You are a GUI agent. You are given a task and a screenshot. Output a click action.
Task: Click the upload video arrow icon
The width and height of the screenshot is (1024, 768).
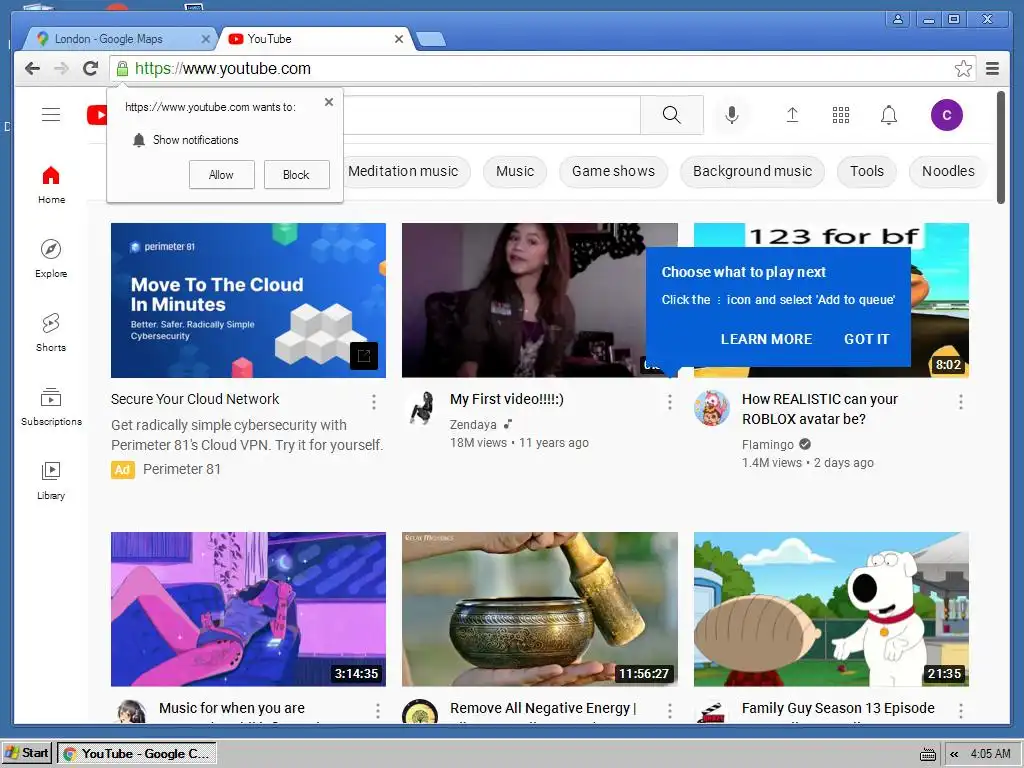click(792, 115)
